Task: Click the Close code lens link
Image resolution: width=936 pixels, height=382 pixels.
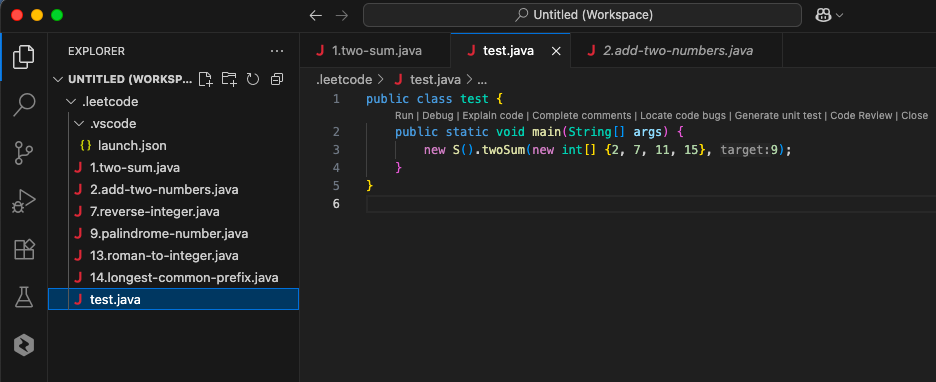Action: click(x=915, y=116)
